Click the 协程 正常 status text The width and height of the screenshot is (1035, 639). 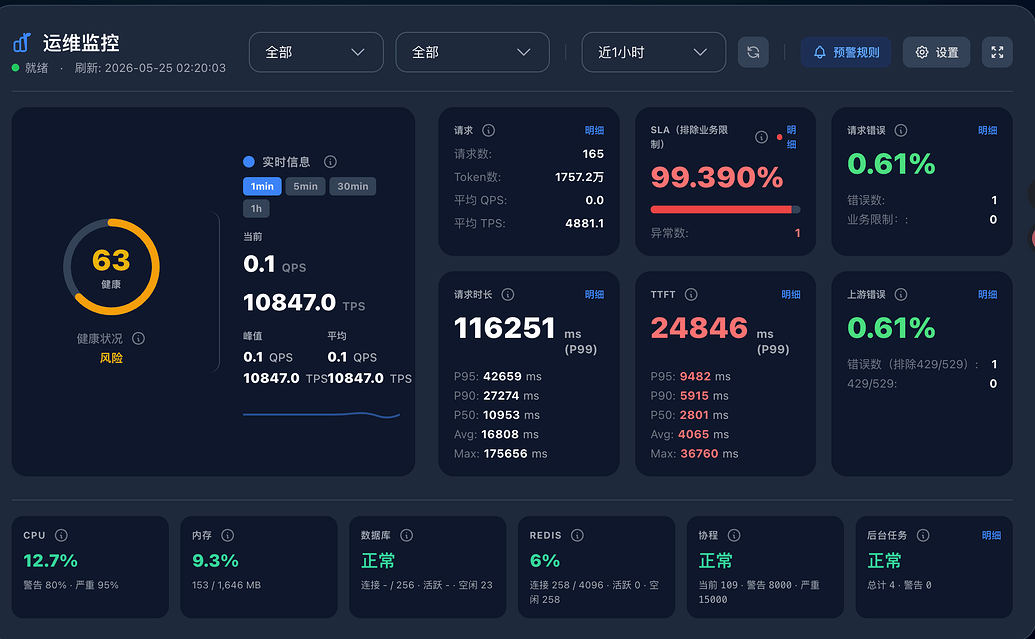point(716,561)
